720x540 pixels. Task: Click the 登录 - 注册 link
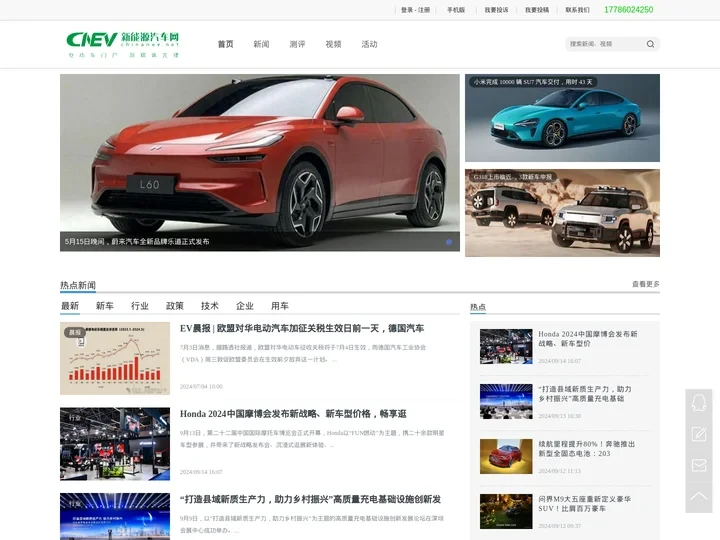tap(415, 10)
